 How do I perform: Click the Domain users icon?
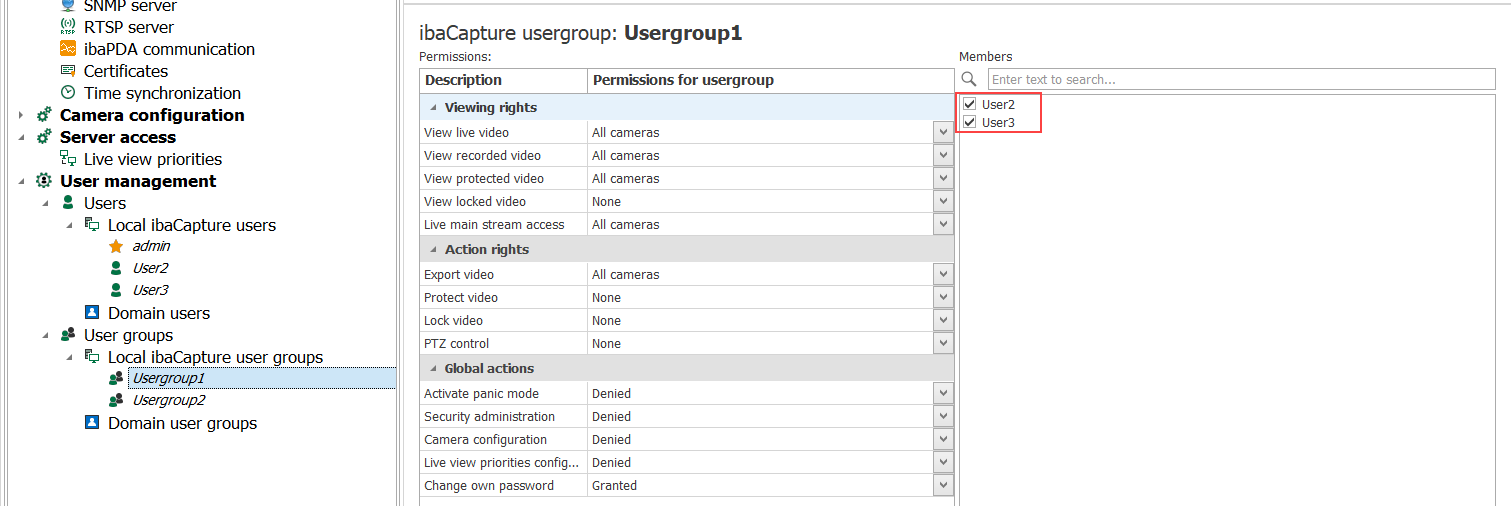point(92,313)
